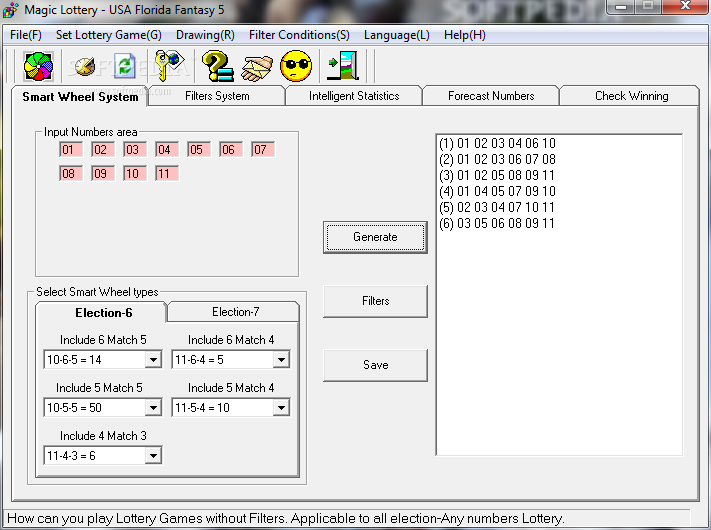Close the Magic Lottery window
The width and height of the screenshot is (711, 530).
pyautogui.click(x=685, y=6)
